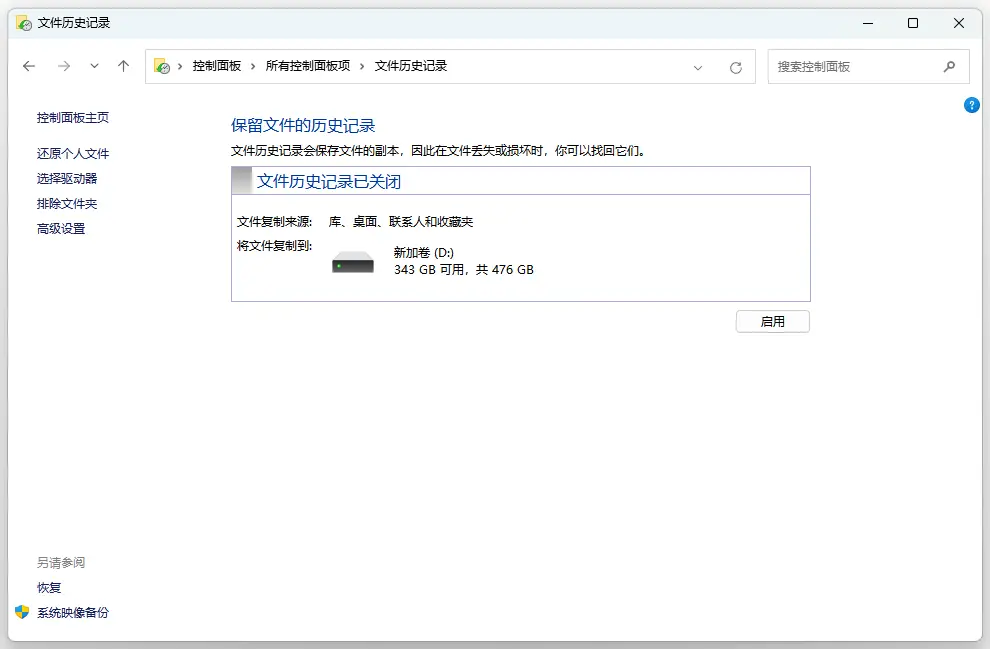Screen dimensions: 990x649
Task: Open 排除文件夹 settings
Action: (x=66, y=203)
